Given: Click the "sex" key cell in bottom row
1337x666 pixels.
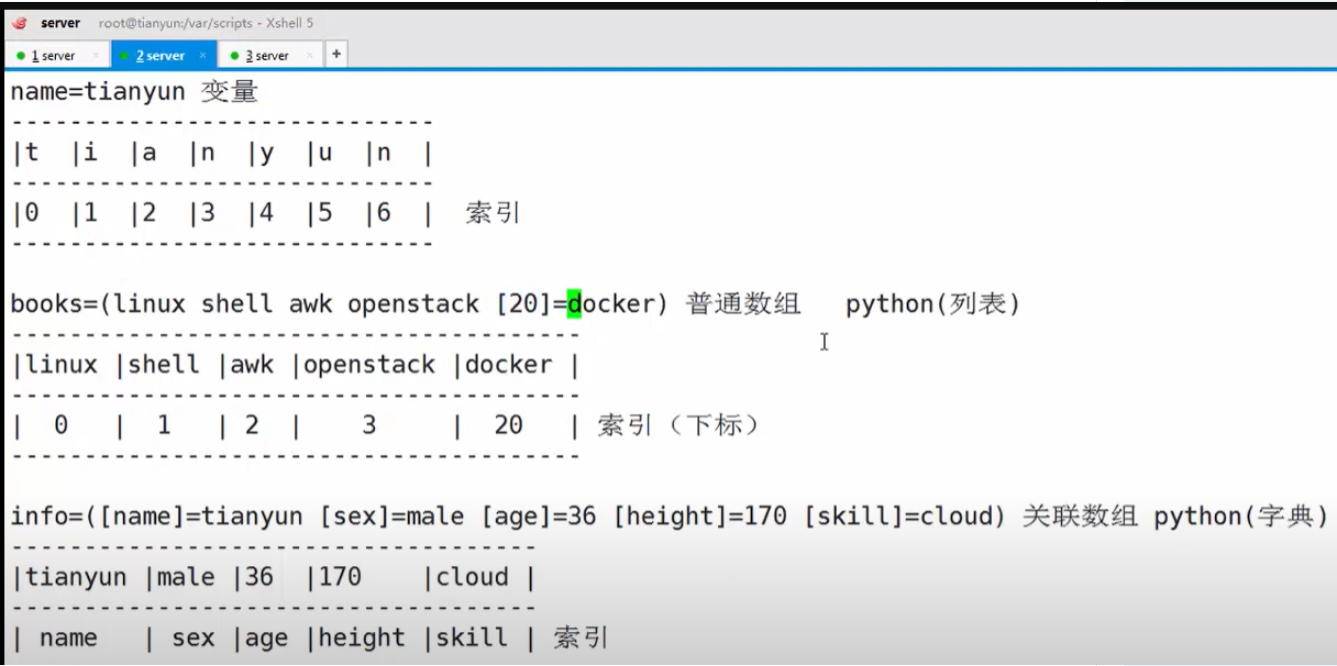Looking at the screenshot, I should (x=193, y=638).
